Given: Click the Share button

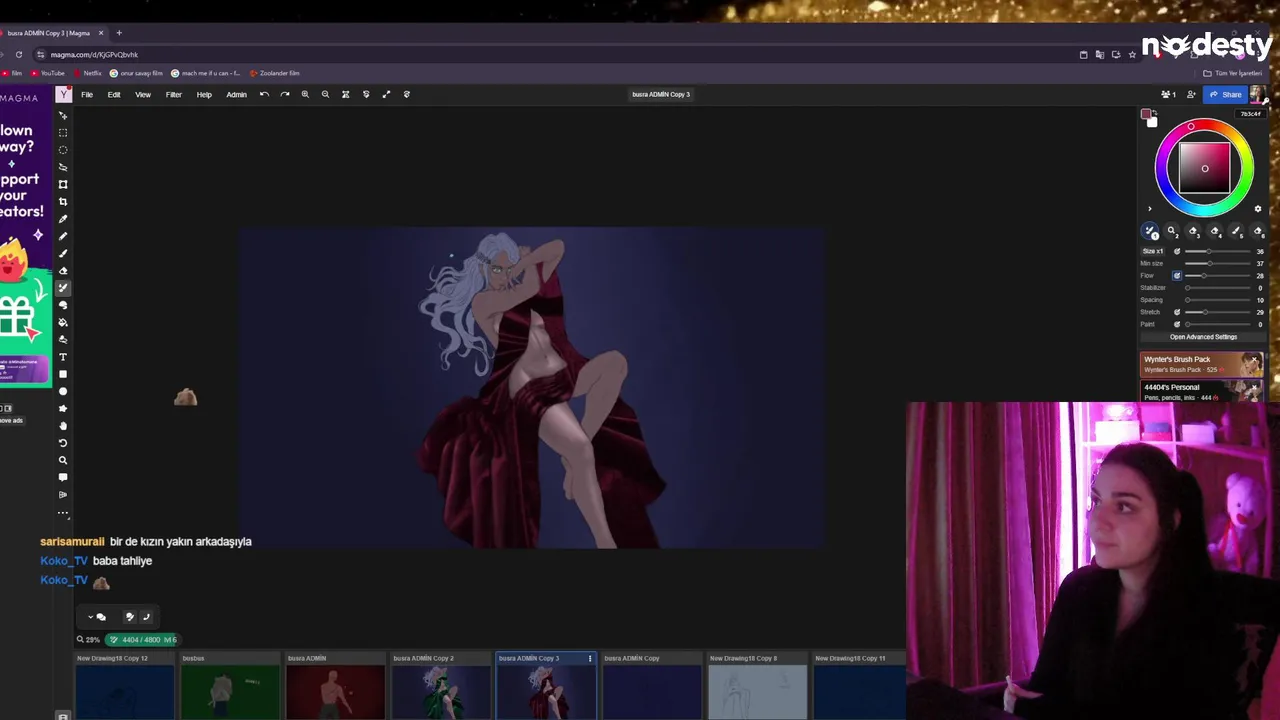Looking at the screenshot, I should click(1225, 94).
